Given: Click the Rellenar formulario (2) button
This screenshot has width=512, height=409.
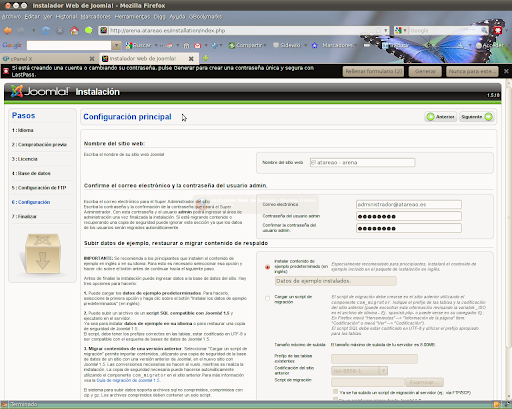Looking at the screenshot, I should [373, 71].
